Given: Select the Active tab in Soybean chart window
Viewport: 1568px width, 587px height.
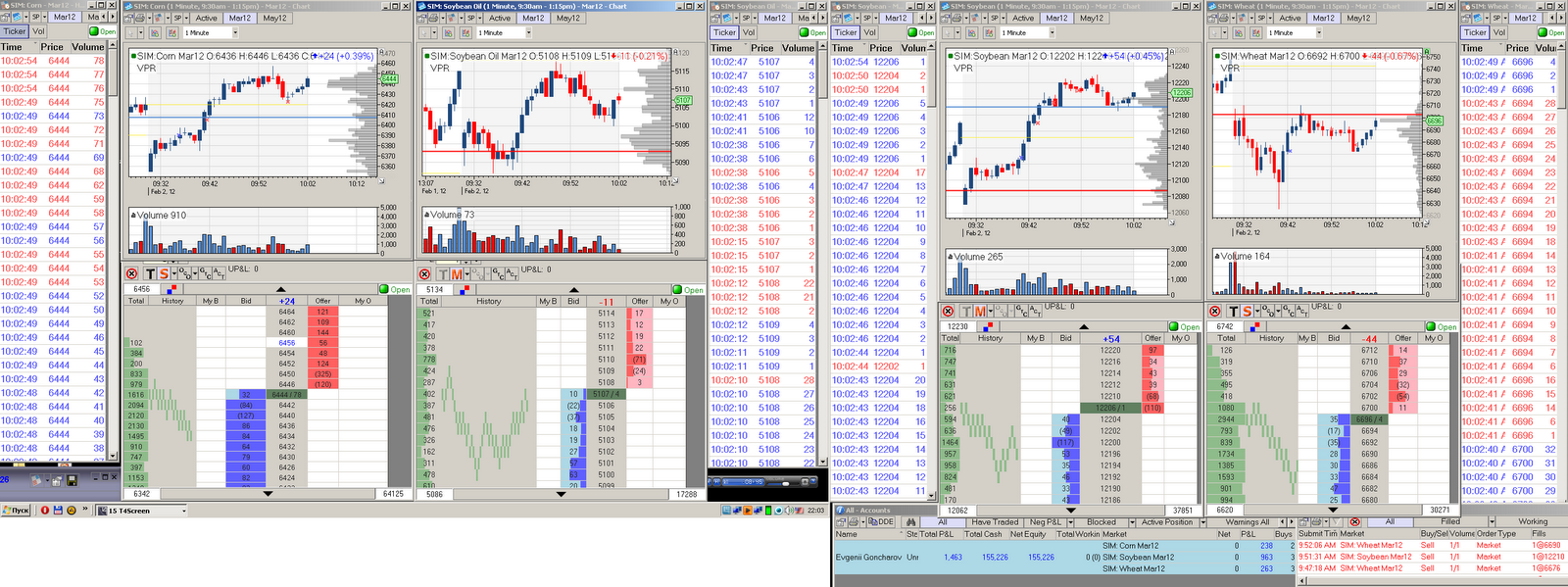Looking at the screenshot, I should pos(1023,18).
